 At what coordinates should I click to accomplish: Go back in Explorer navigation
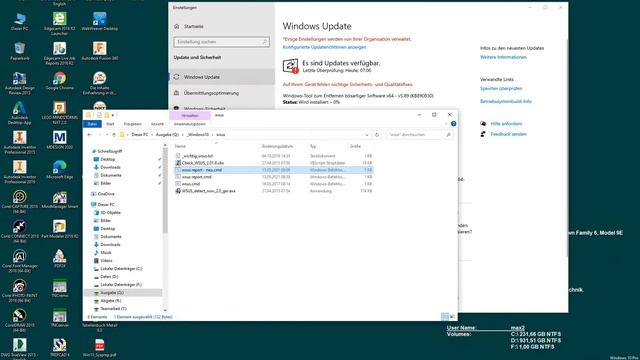(x=89, y=135)
